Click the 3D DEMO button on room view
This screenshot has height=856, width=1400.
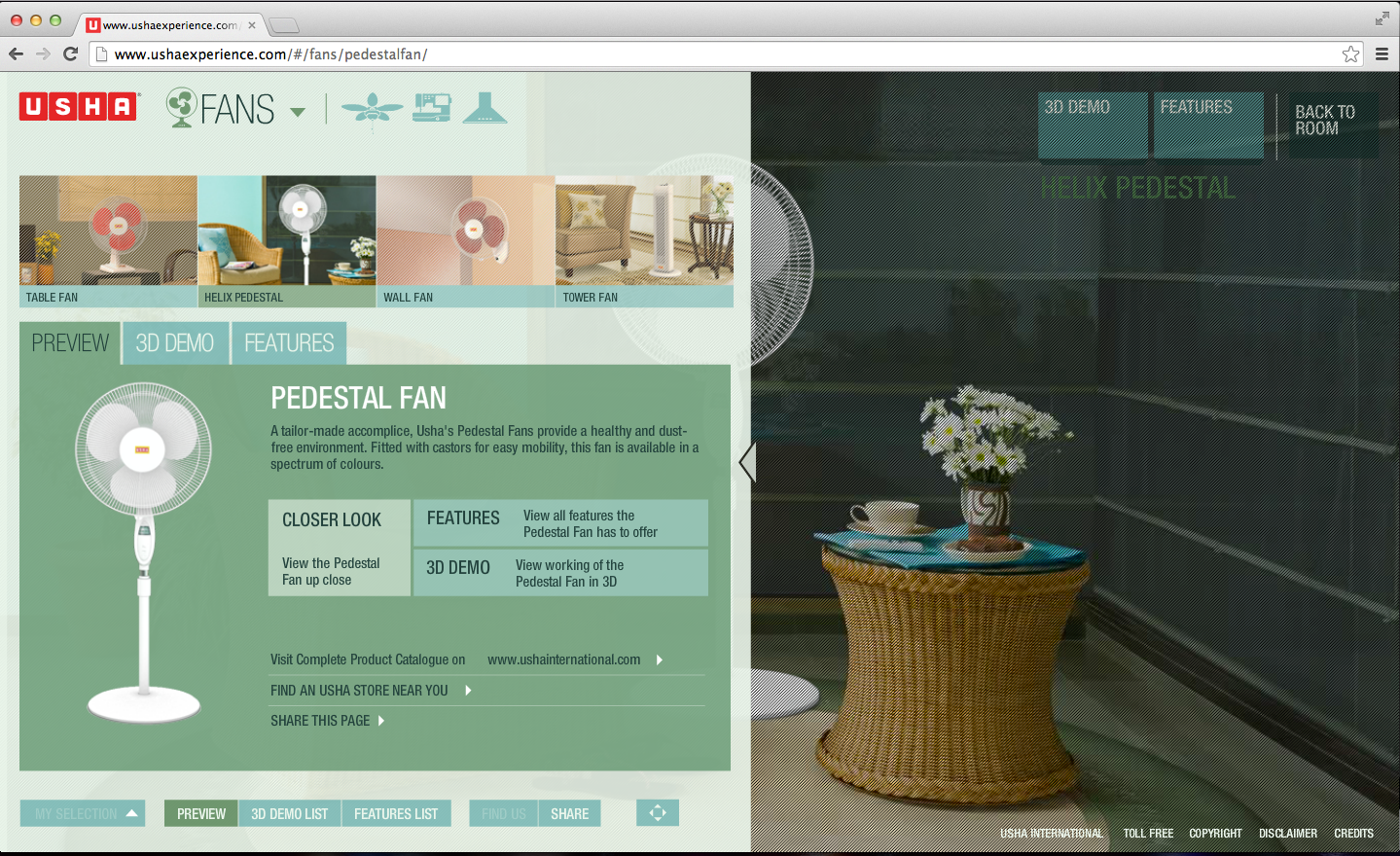(1094, 125)
